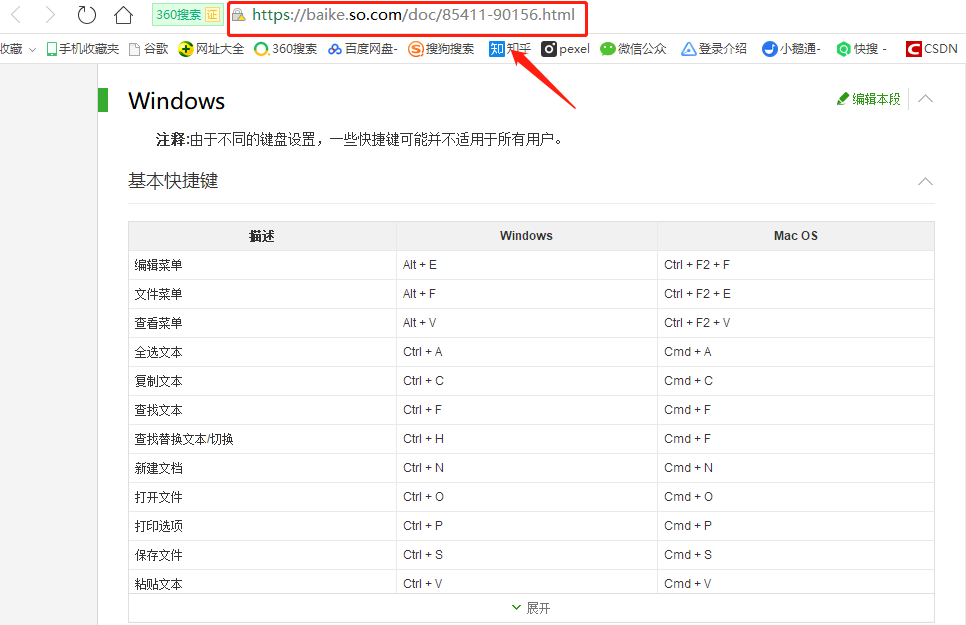Open the 360搜索 bookmark in bookmarks bar

coord(285,49)
